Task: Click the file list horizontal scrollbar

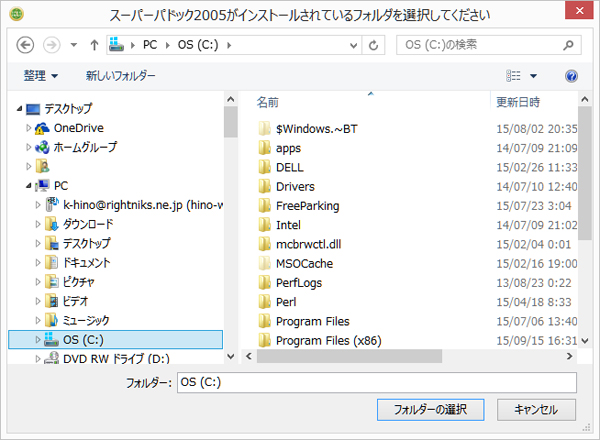Action: pyautogui.click(x=349, y=356)
